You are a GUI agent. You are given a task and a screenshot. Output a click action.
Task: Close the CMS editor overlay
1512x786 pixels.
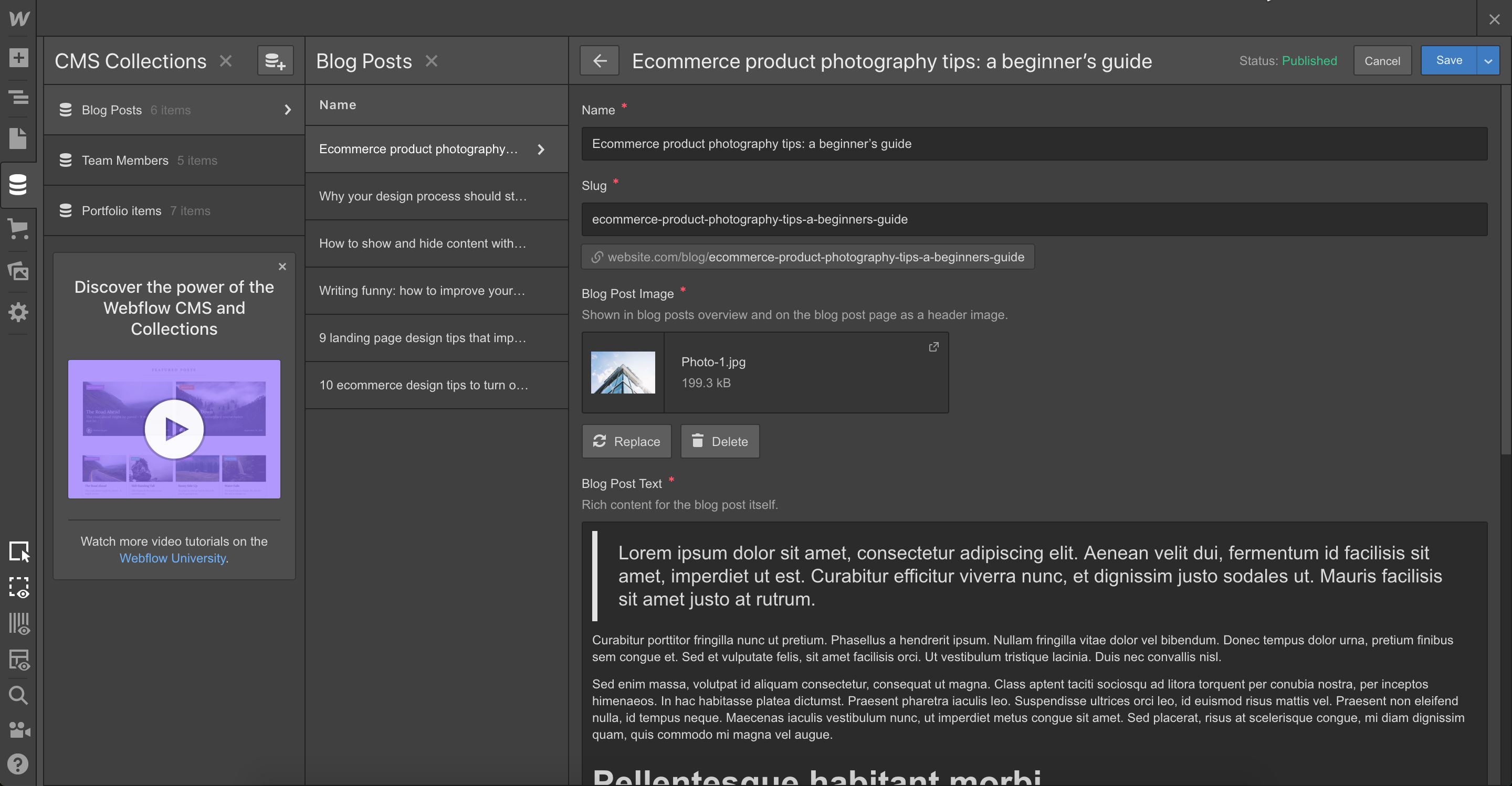[x=1494, y=19]
